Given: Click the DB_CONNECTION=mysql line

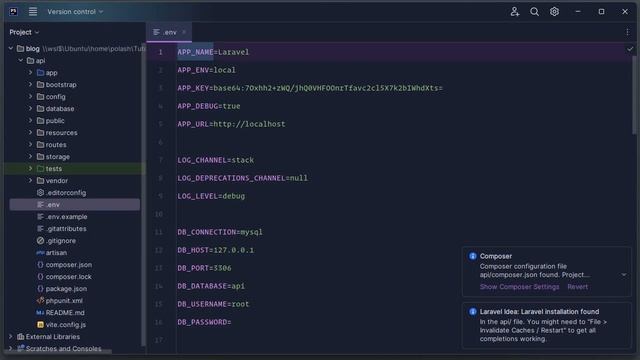Looking at the screenshot, I should pyautogui.click(x=220, y=232).
